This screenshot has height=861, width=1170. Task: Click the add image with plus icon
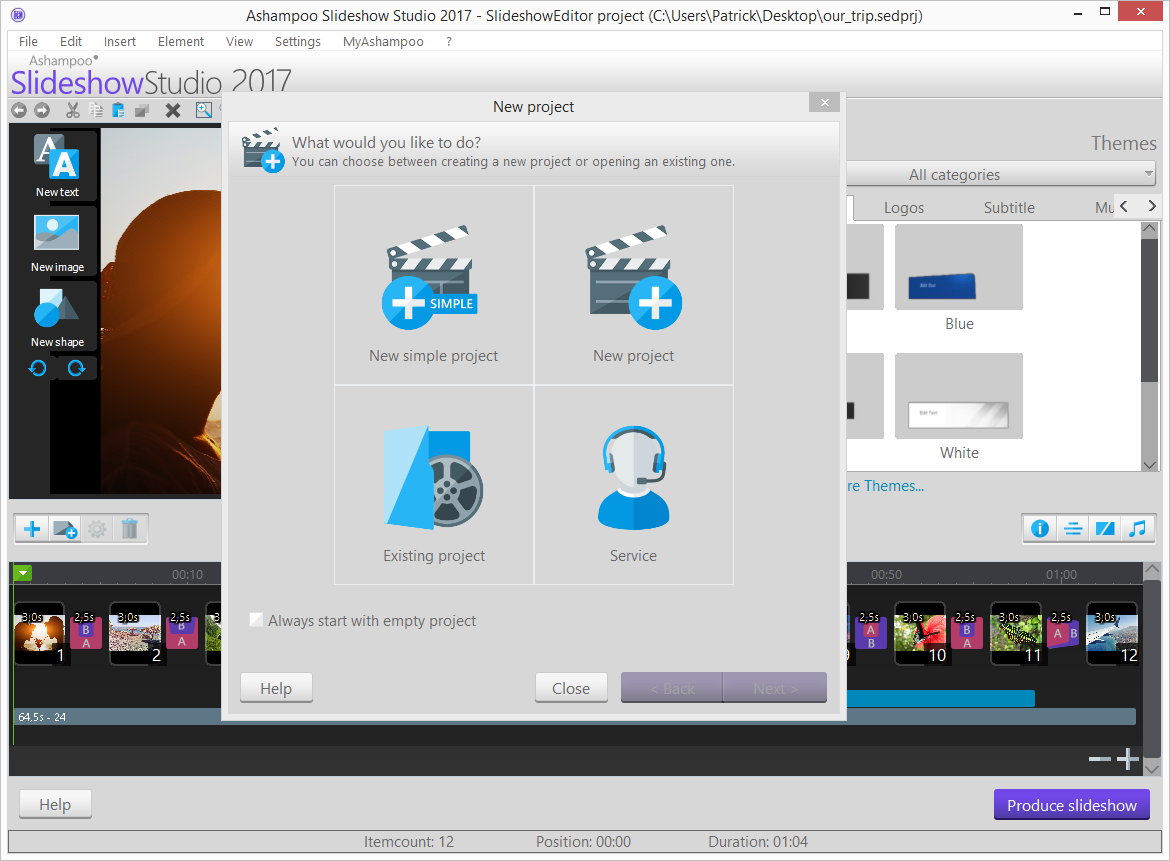[65, 529]
